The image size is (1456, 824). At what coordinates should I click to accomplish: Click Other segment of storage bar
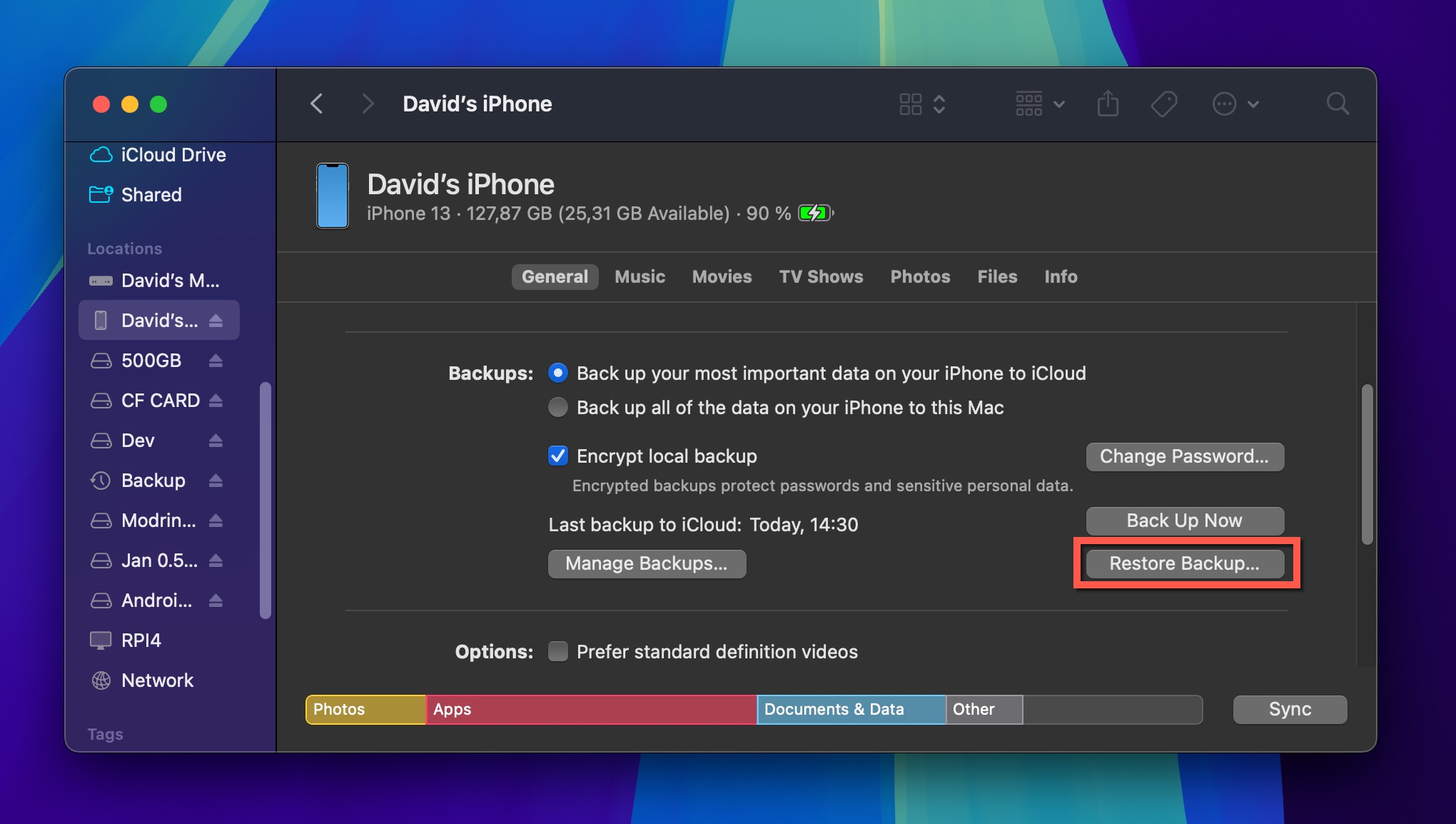(984, 710)
